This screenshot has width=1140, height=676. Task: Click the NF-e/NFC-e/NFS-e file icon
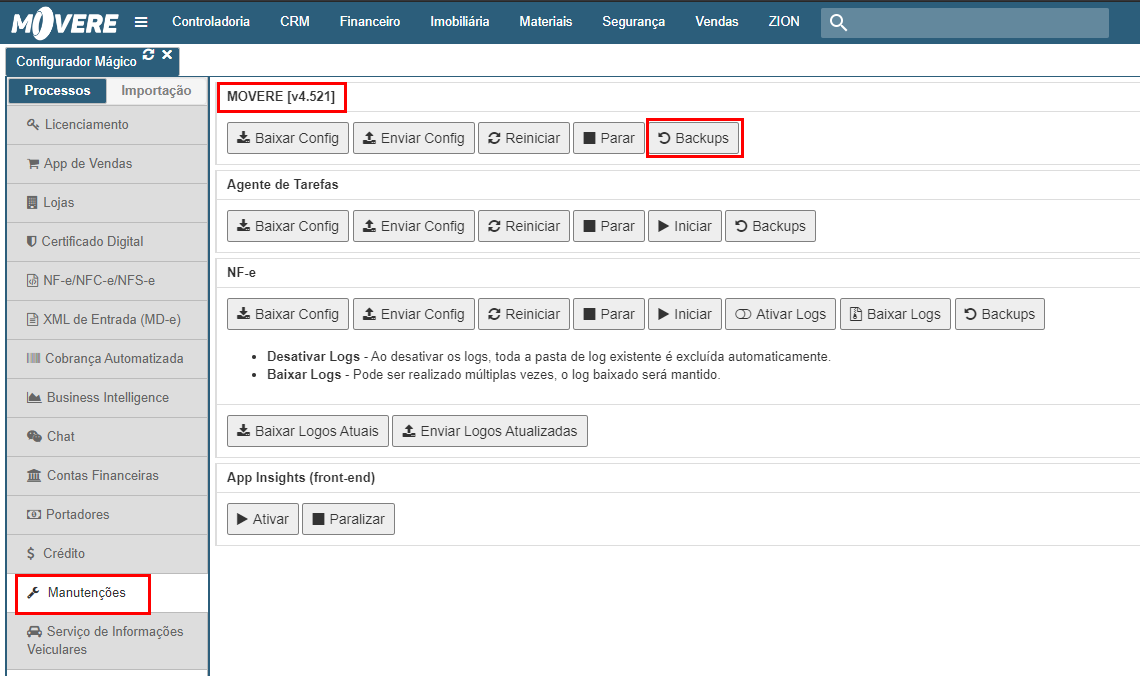coord(32,281)
